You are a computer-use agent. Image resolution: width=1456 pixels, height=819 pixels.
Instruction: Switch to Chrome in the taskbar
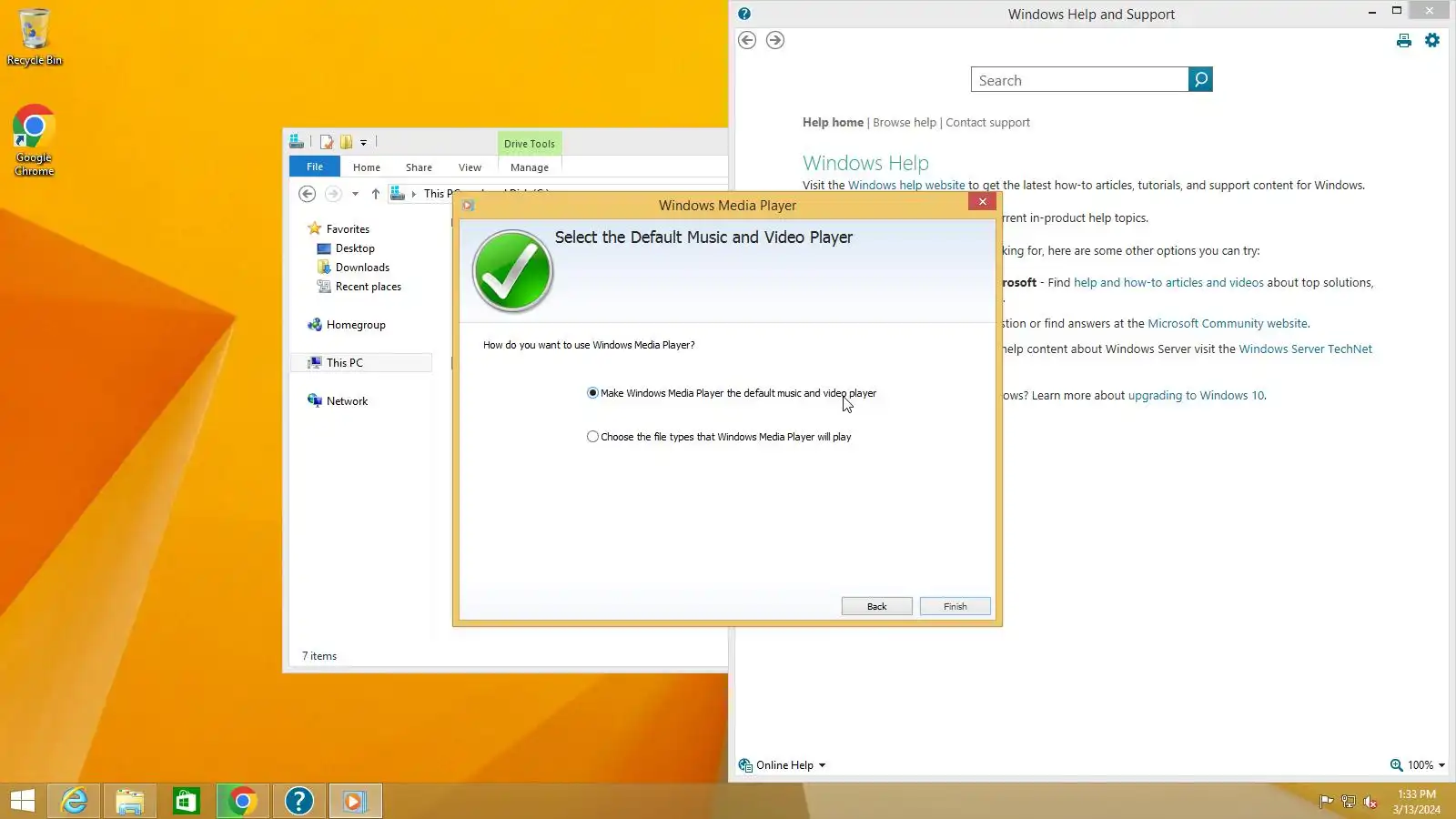pos(243,801)
